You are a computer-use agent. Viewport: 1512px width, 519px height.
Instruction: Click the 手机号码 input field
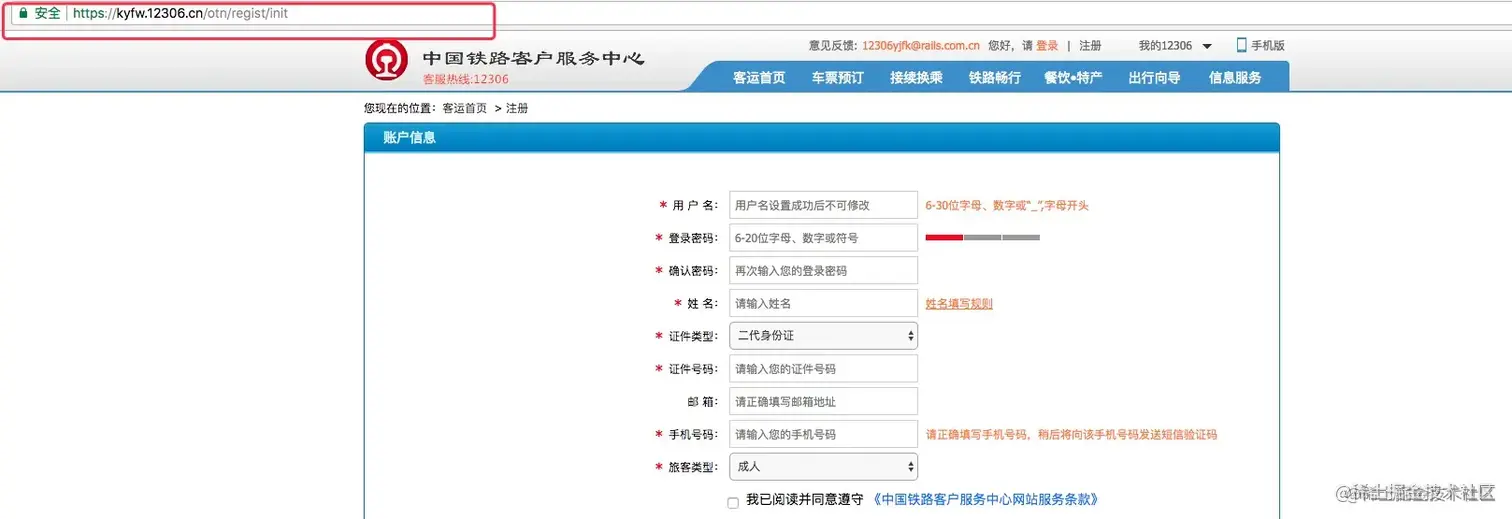coord(823,434)
